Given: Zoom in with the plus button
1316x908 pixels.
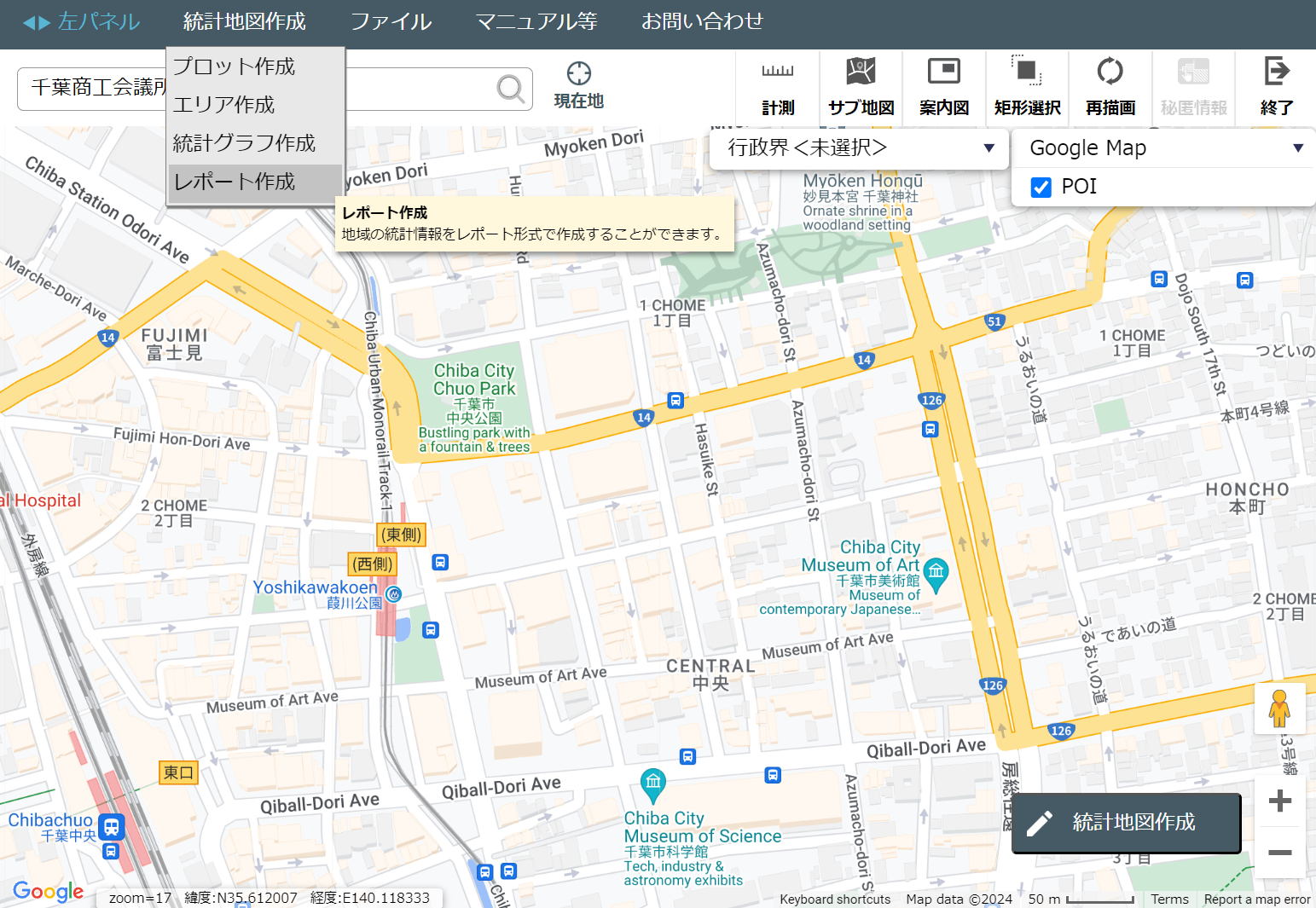Looking at the screenshot, I should point(1279,801).
